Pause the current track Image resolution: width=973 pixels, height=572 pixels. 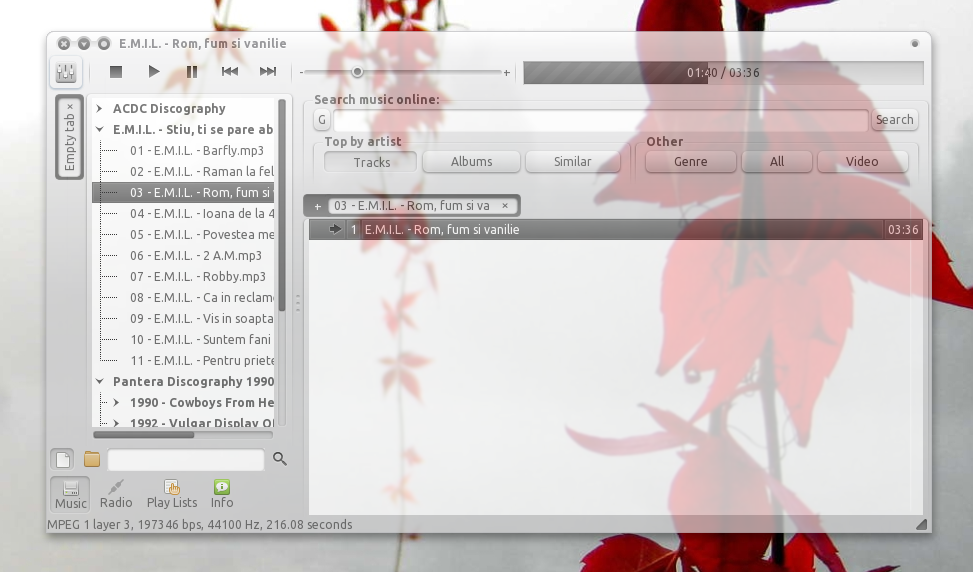coord(192,72)
